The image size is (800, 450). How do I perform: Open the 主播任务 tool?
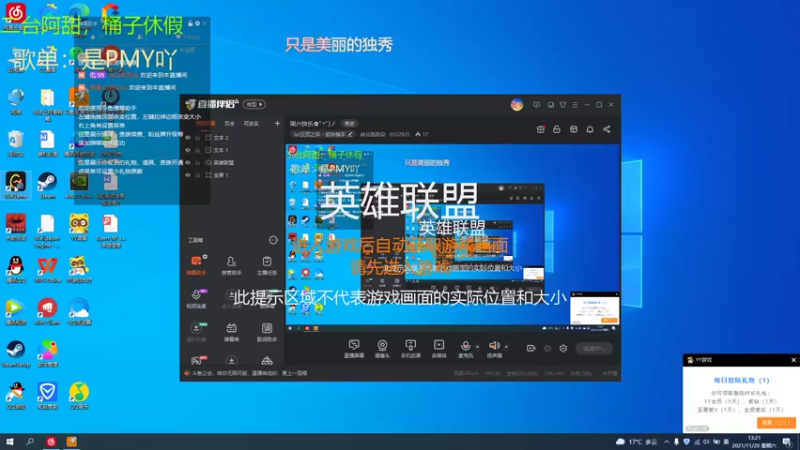pyautogui.click(x=266, y=265)
